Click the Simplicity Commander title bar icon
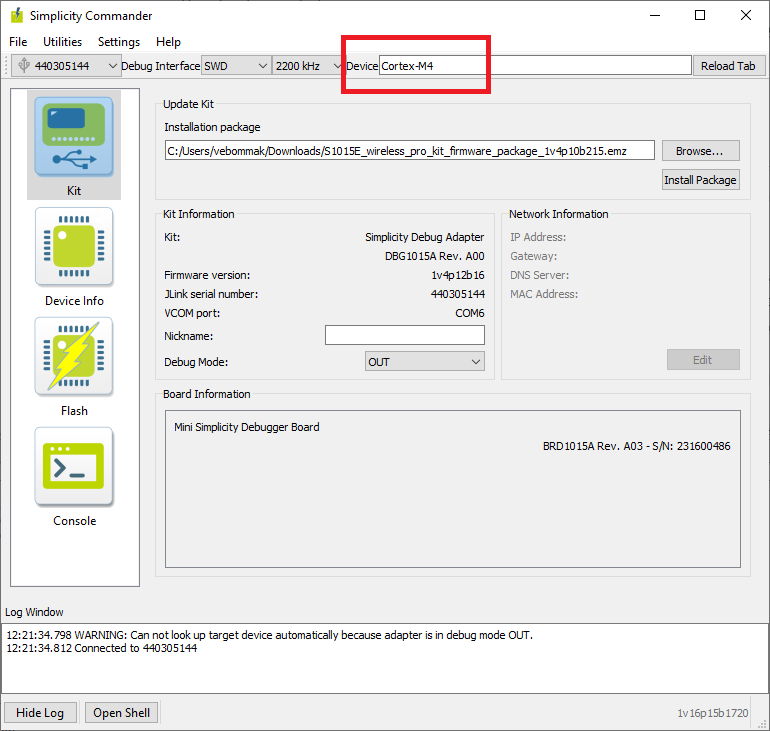Viewport: 770px width, 731px height. pyautogui.click(x=16, y=16)
